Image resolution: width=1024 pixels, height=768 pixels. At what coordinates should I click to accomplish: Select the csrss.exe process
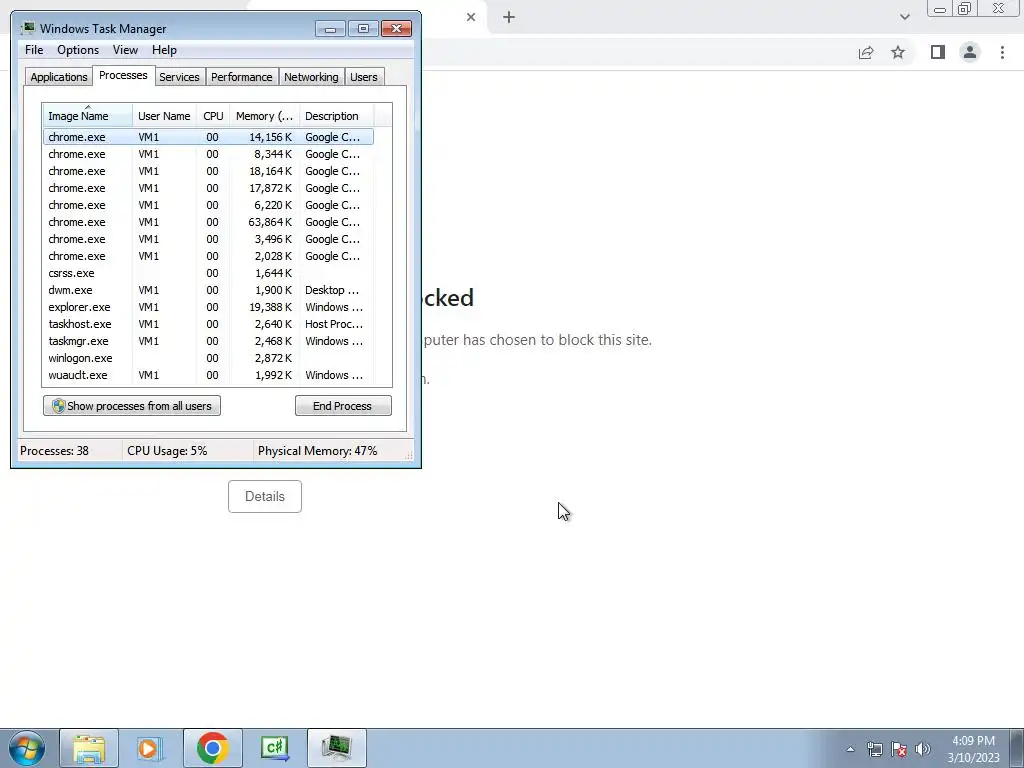(208, 273)
